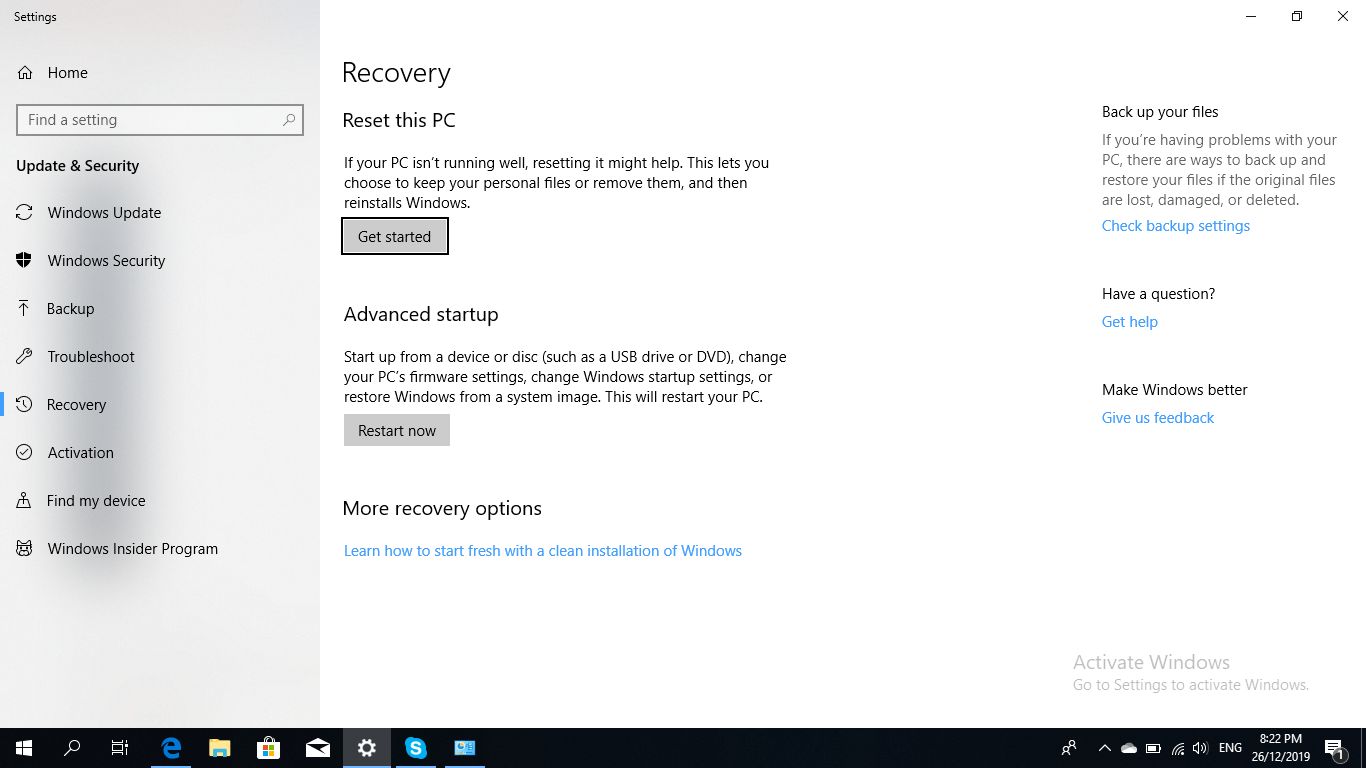This screenshot has height=768, width=1366.
Task: Open the People icon in system tray
Action: pyautogui.click(x=1069, y=748)
